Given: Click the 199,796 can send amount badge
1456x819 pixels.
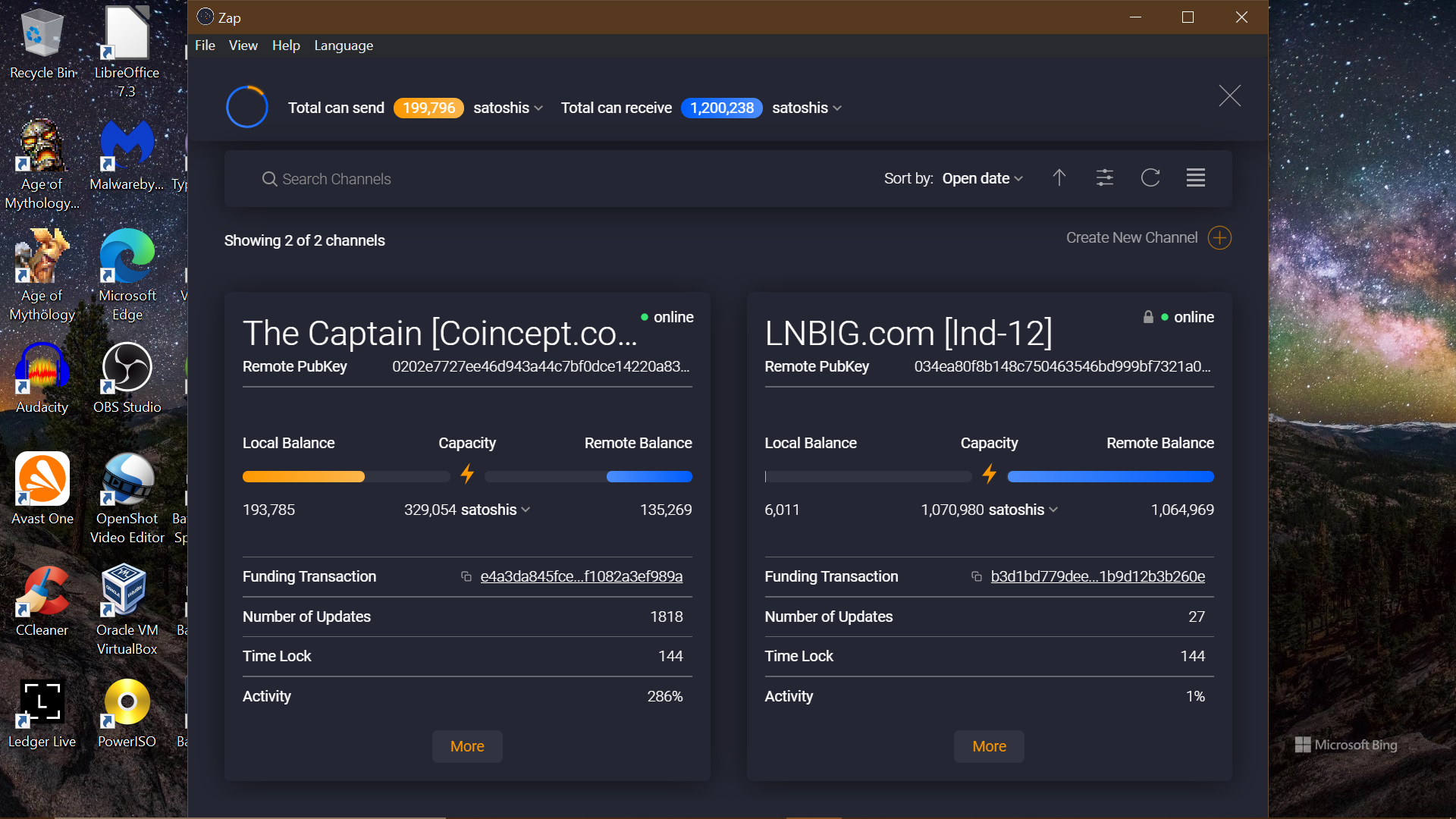Looking at the screenshot, I should pyautogui.click(x=428, y=108).
